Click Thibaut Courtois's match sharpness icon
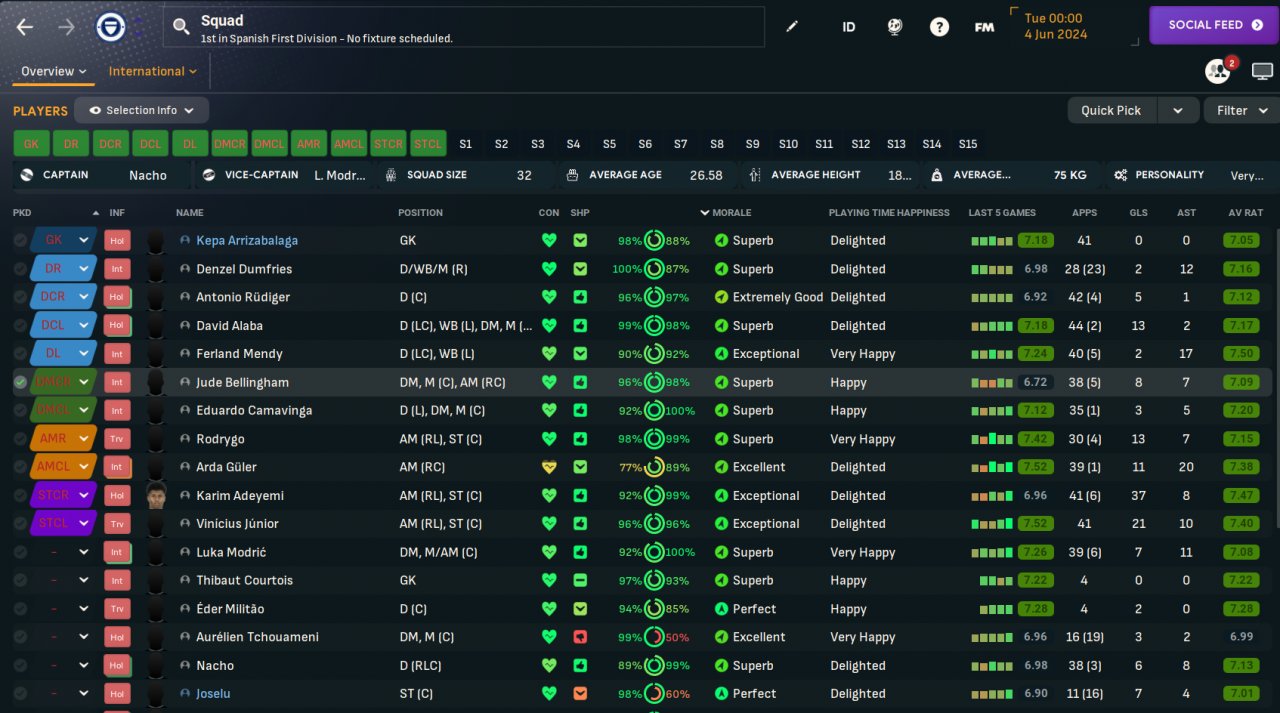This screenshot has height=713, width=1280. coord(580,580)
